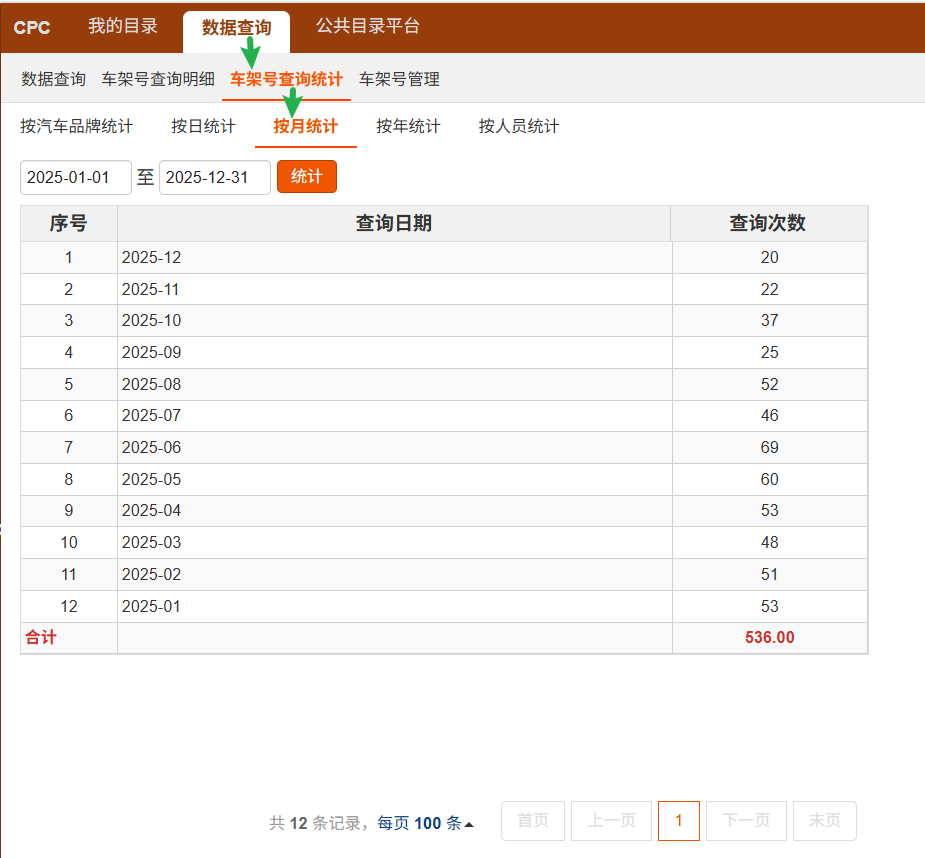This screenshot has height=858, width=925.
Task: Switch to 按年统计 tab
Action: 408,126
